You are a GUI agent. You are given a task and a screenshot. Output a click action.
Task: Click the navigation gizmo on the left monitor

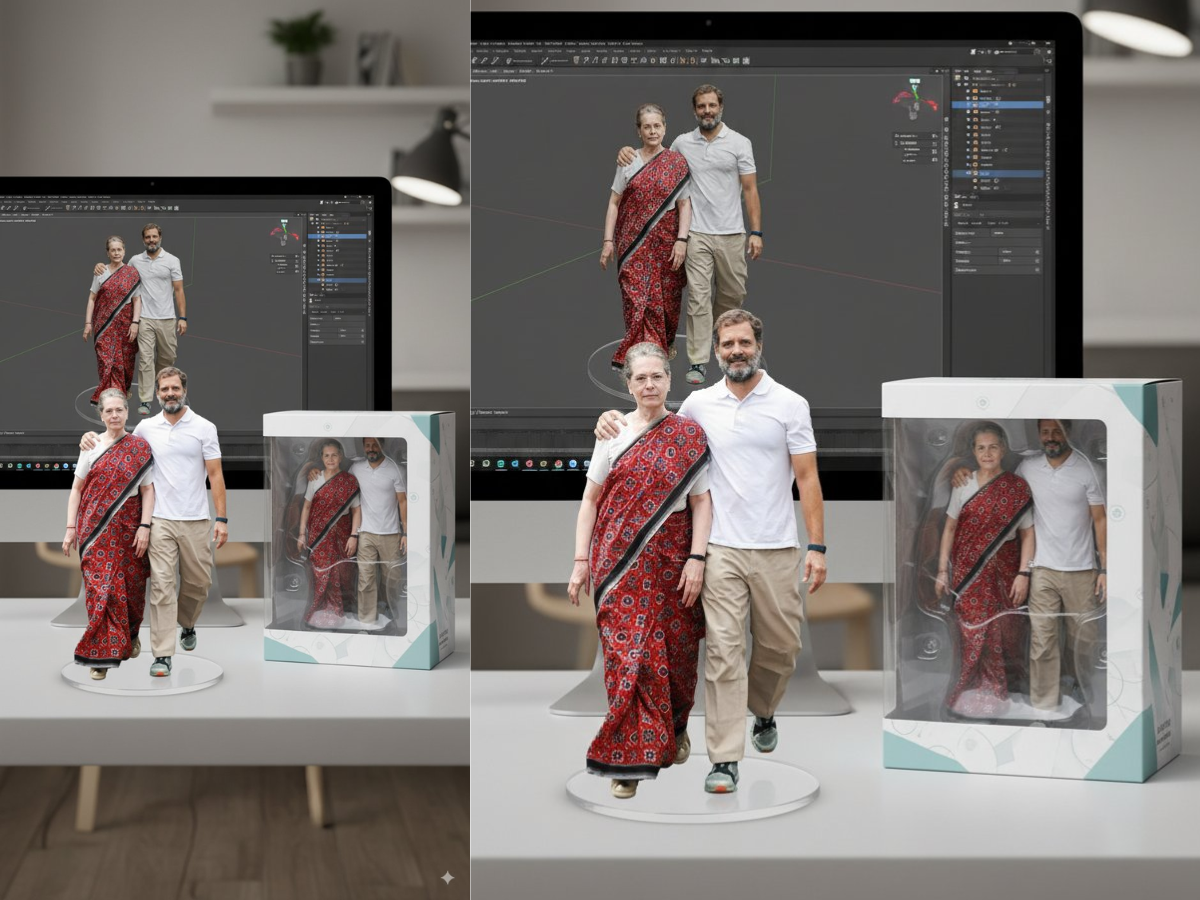pyautogui.click(x=284, y=233)
